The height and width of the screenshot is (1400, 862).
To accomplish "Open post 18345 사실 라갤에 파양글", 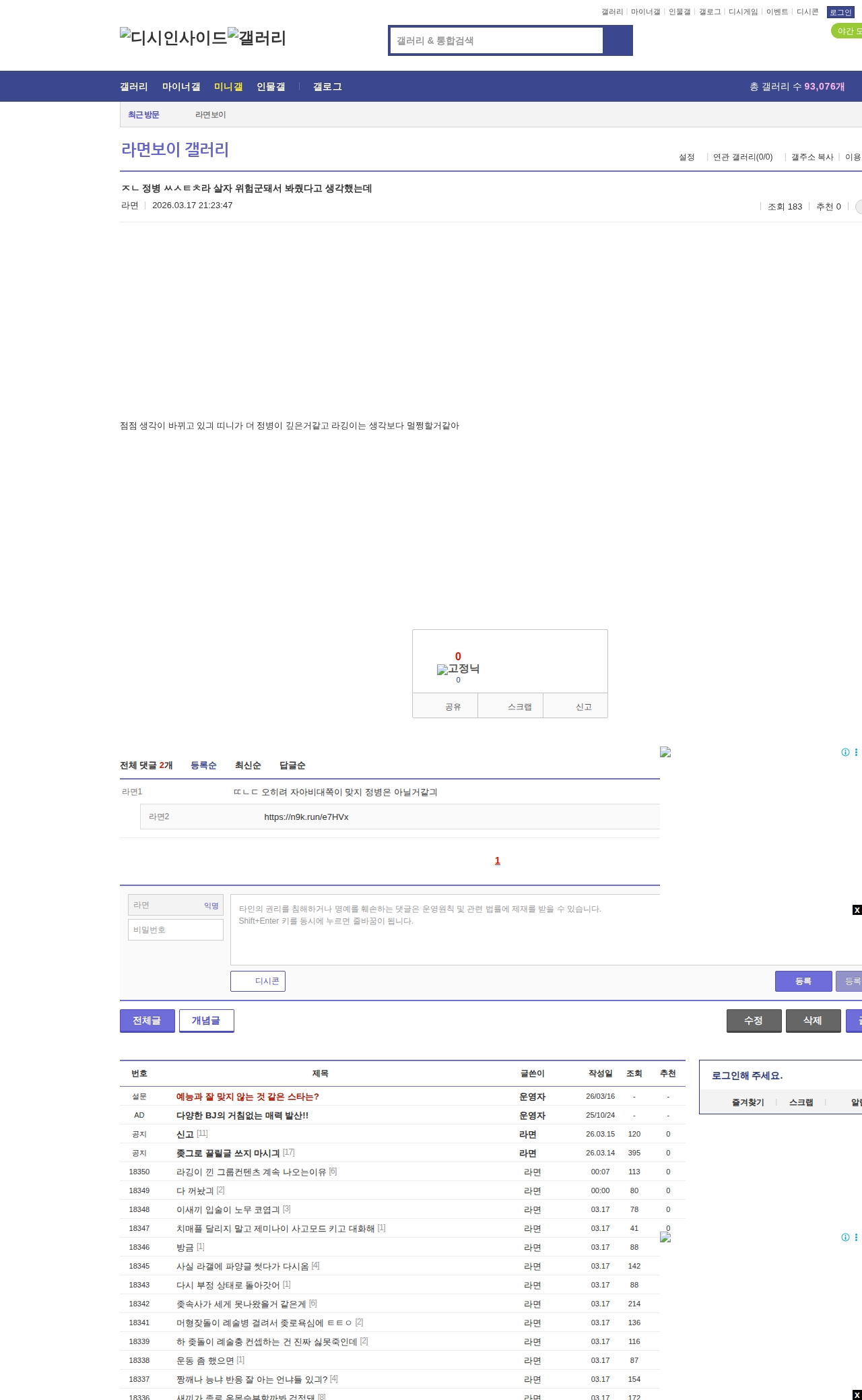I will [x=242, y=1266].
